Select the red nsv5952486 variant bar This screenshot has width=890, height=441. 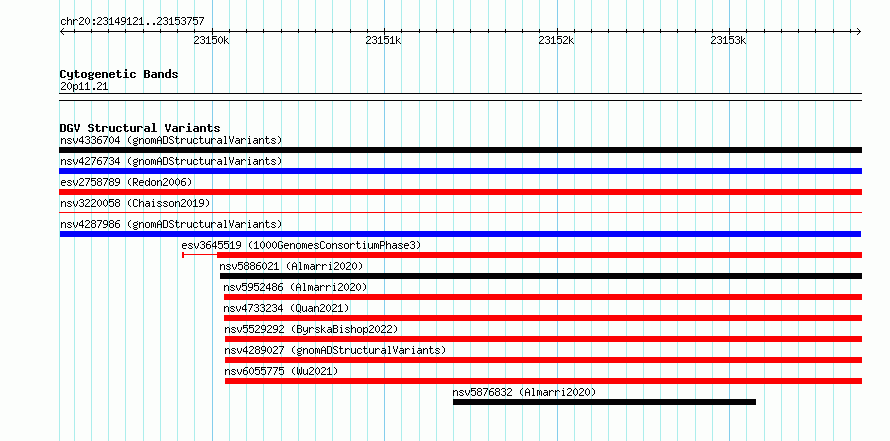543,297
